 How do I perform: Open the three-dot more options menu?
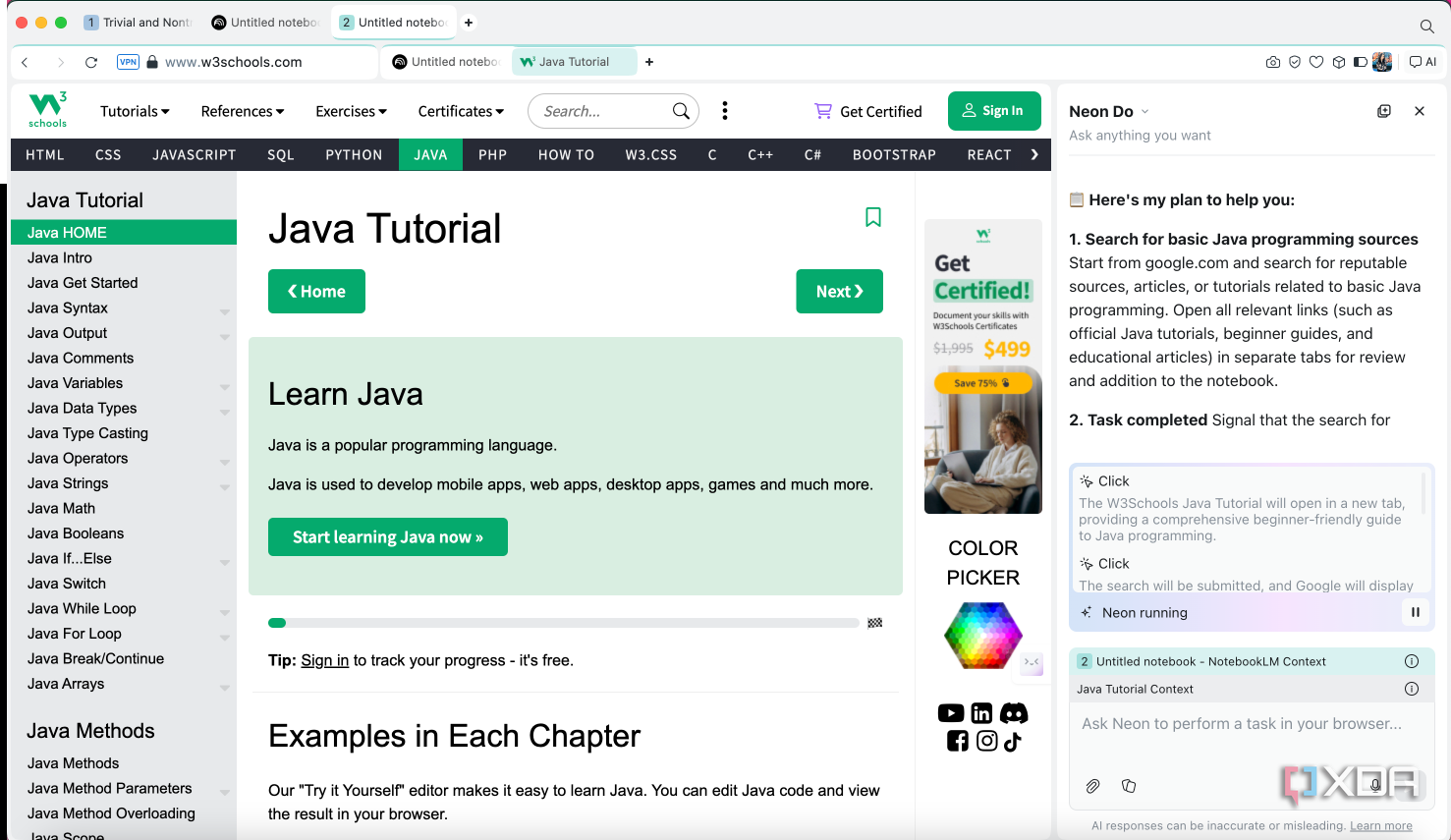pos(725,111)
